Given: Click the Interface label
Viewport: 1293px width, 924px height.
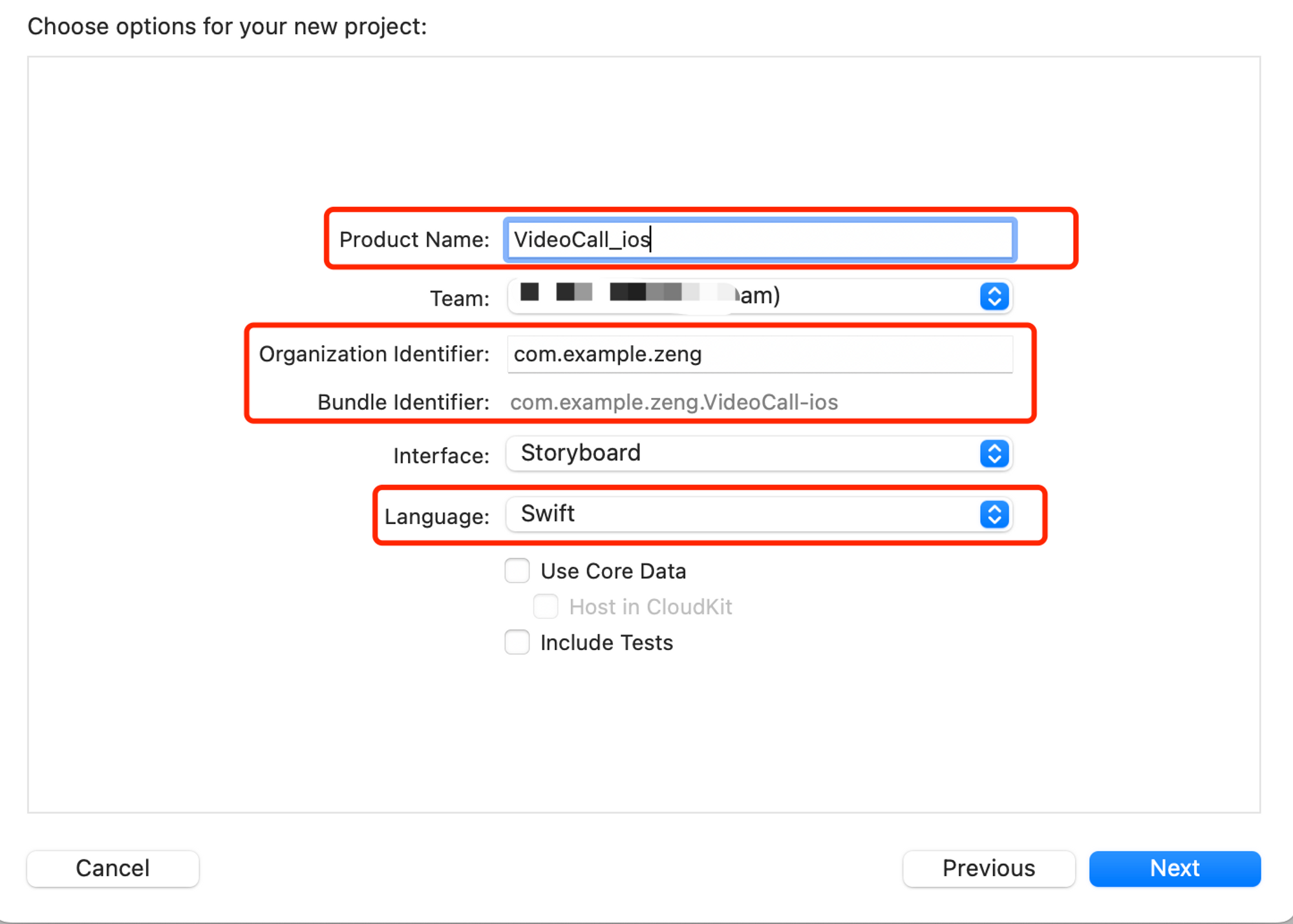Looking at the screenshot, I should [x=442, y=456].
